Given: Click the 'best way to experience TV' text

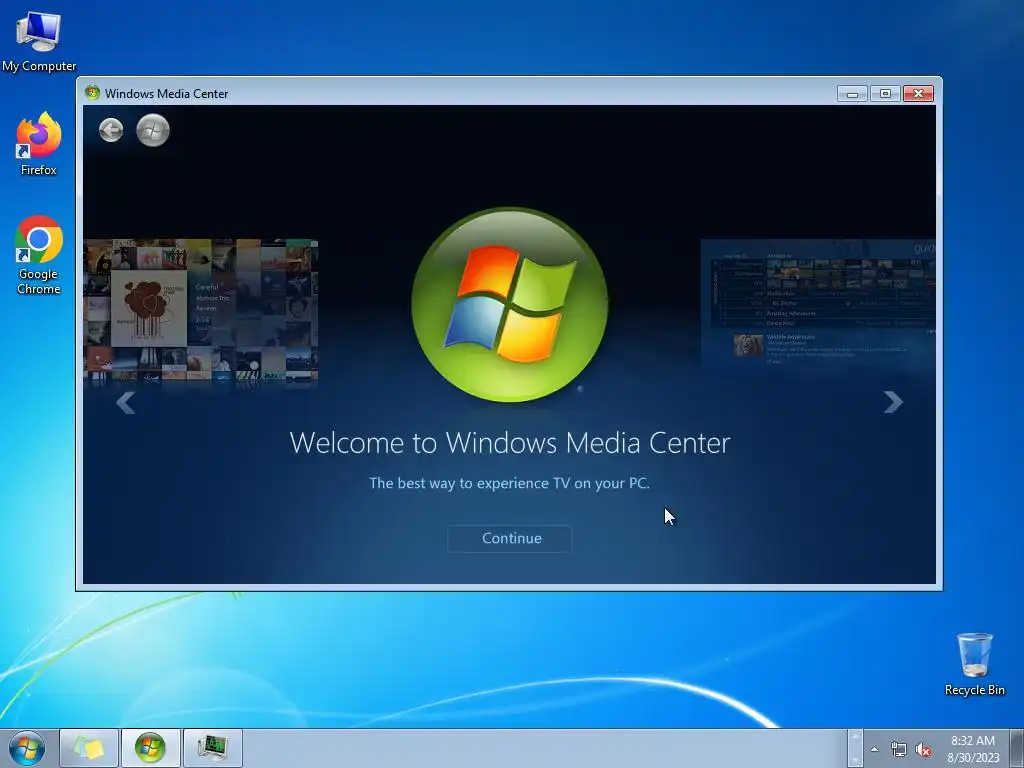Looking at the screenshot, I should click(509, 483).
